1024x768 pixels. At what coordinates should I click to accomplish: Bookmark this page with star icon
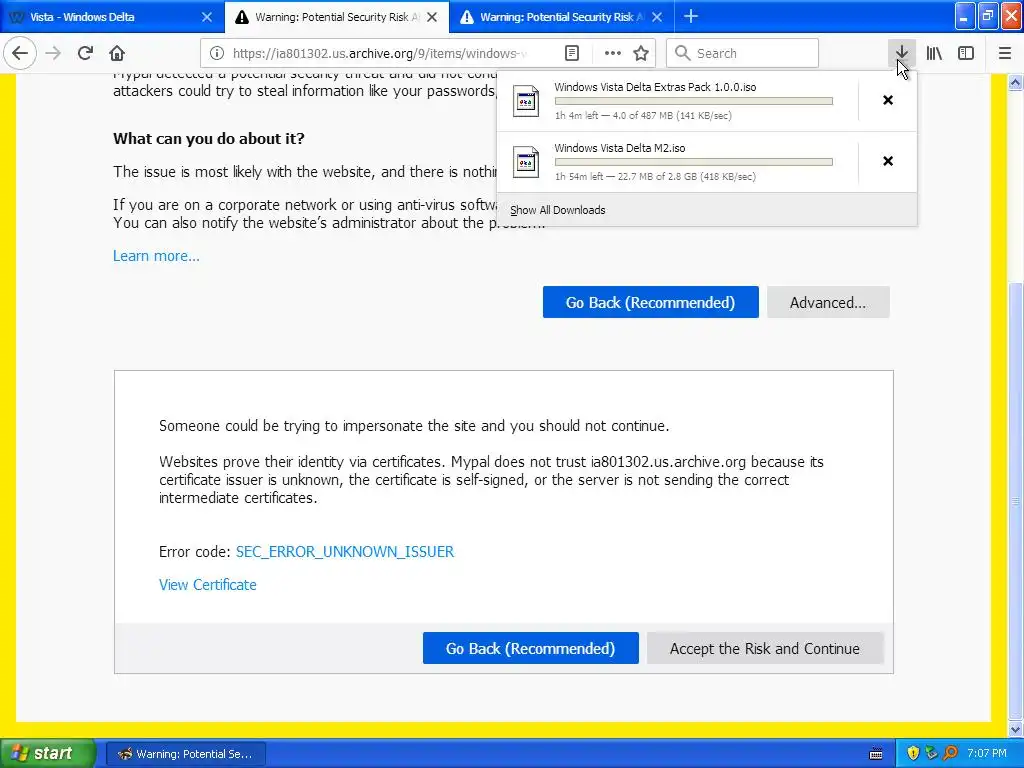[641, 53]
